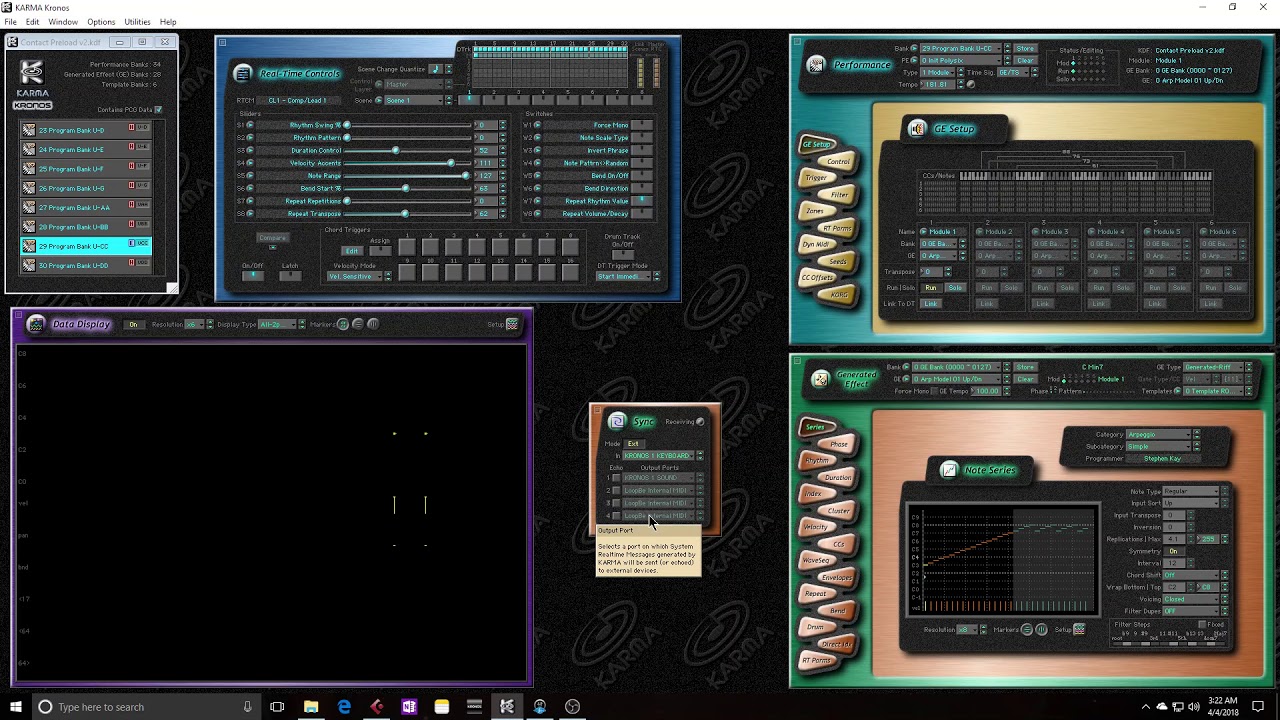This screenshot has width=1280, height=720.
Task: Click the Performance panel icon
Action: [816, 65]
